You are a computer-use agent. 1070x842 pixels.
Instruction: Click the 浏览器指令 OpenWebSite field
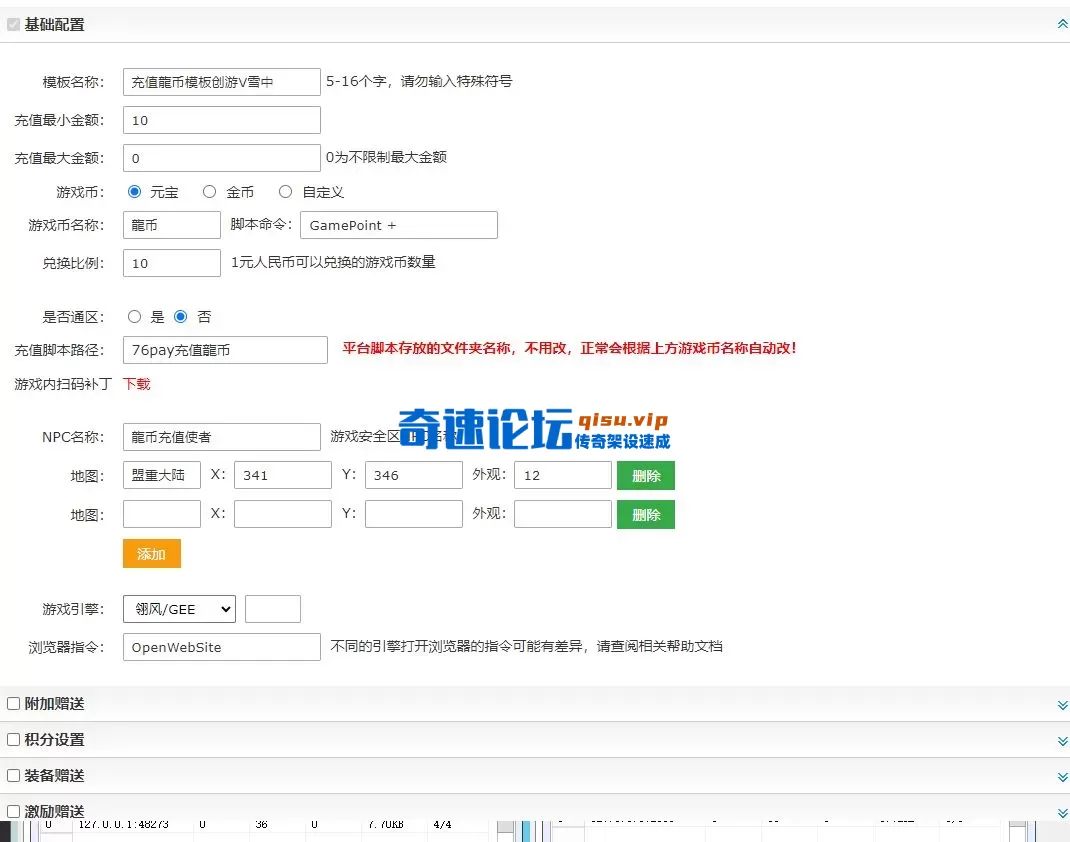pyautogui.click(x=221, y=647)
